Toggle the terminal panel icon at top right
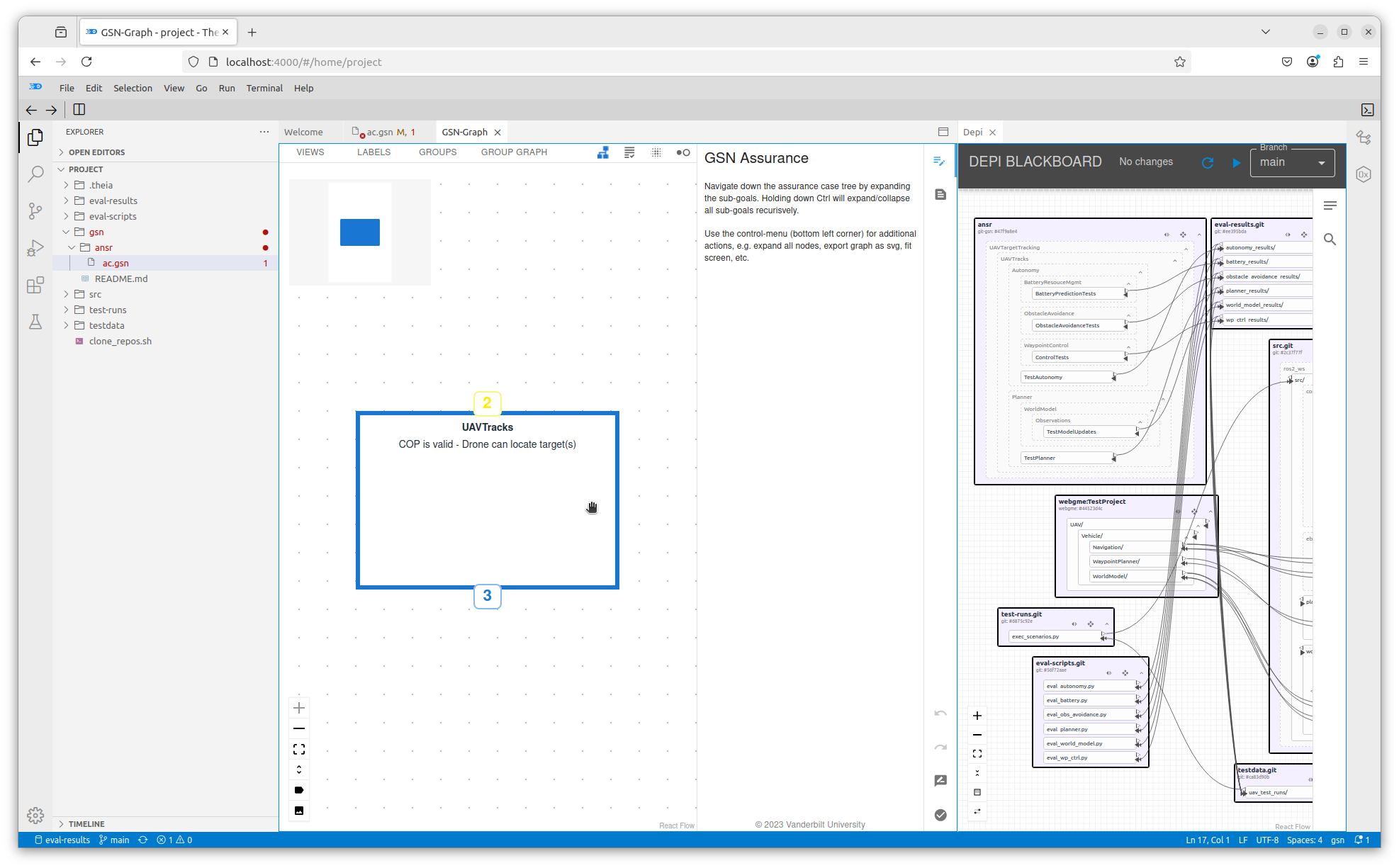This screenshot has height=868, width=1399. coord(1367,110)
